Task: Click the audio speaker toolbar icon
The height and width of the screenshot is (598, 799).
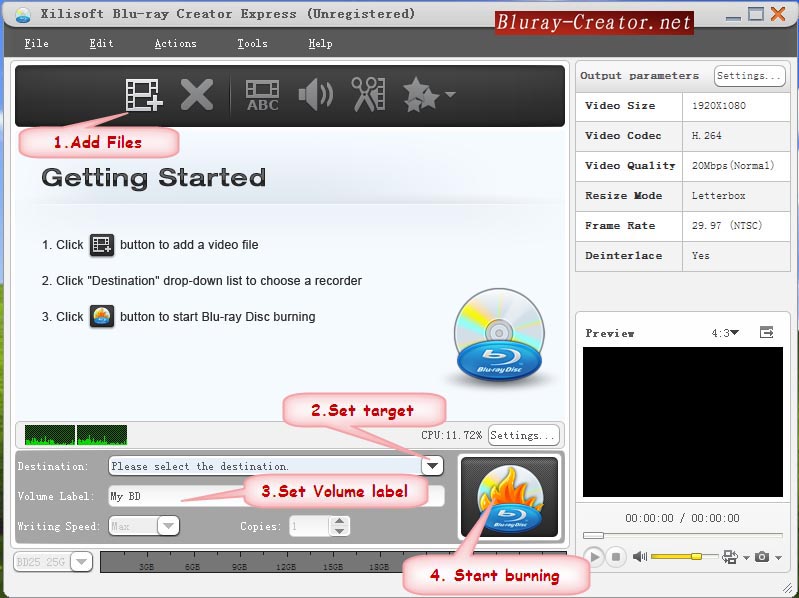Action: [315, 95]
